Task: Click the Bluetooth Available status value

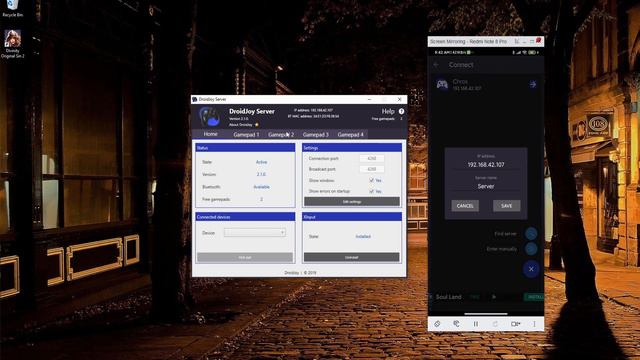Action: click(x=261, y=187)
